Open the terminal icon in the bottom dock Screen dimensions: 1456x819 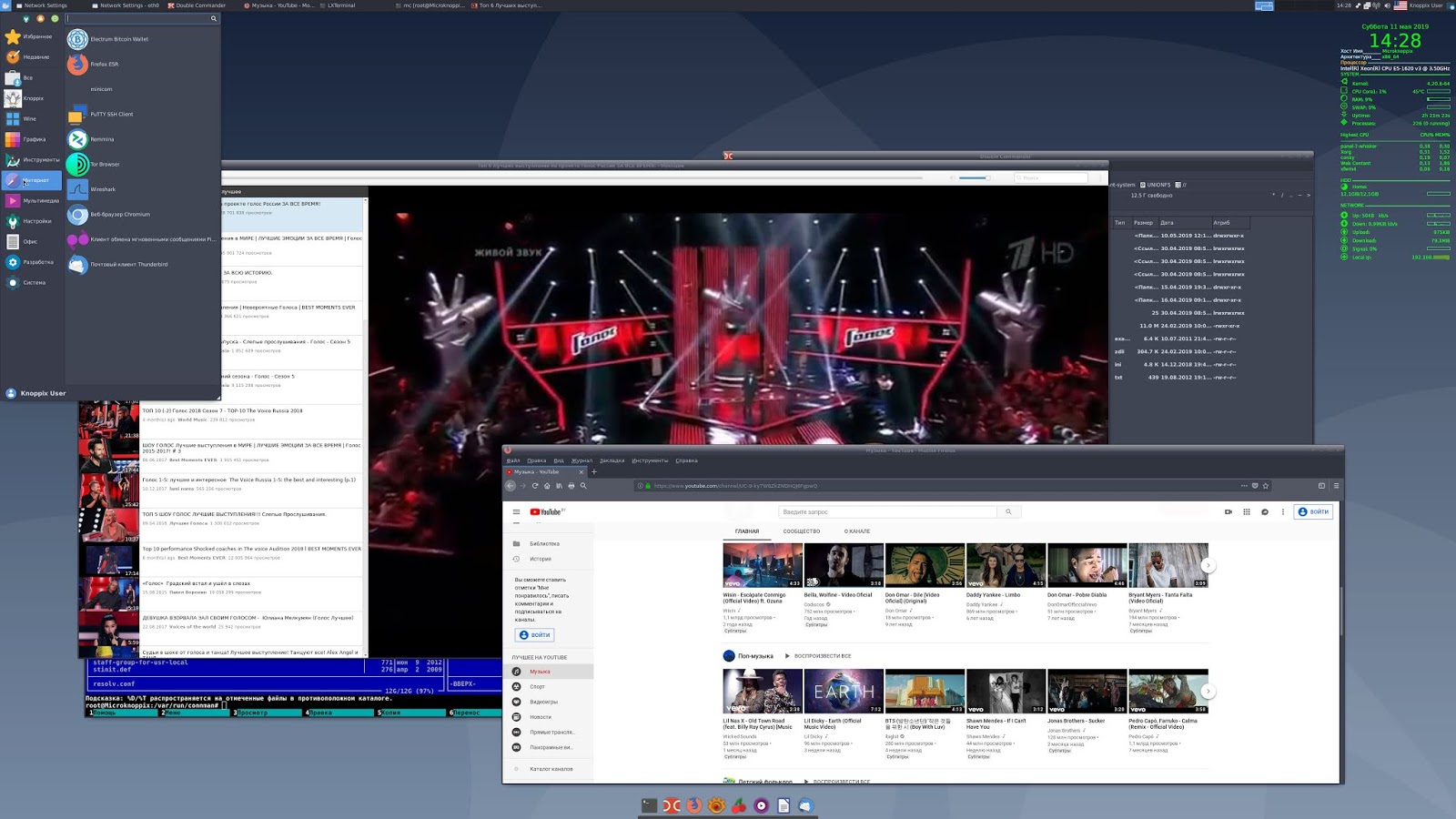(649, 805)
